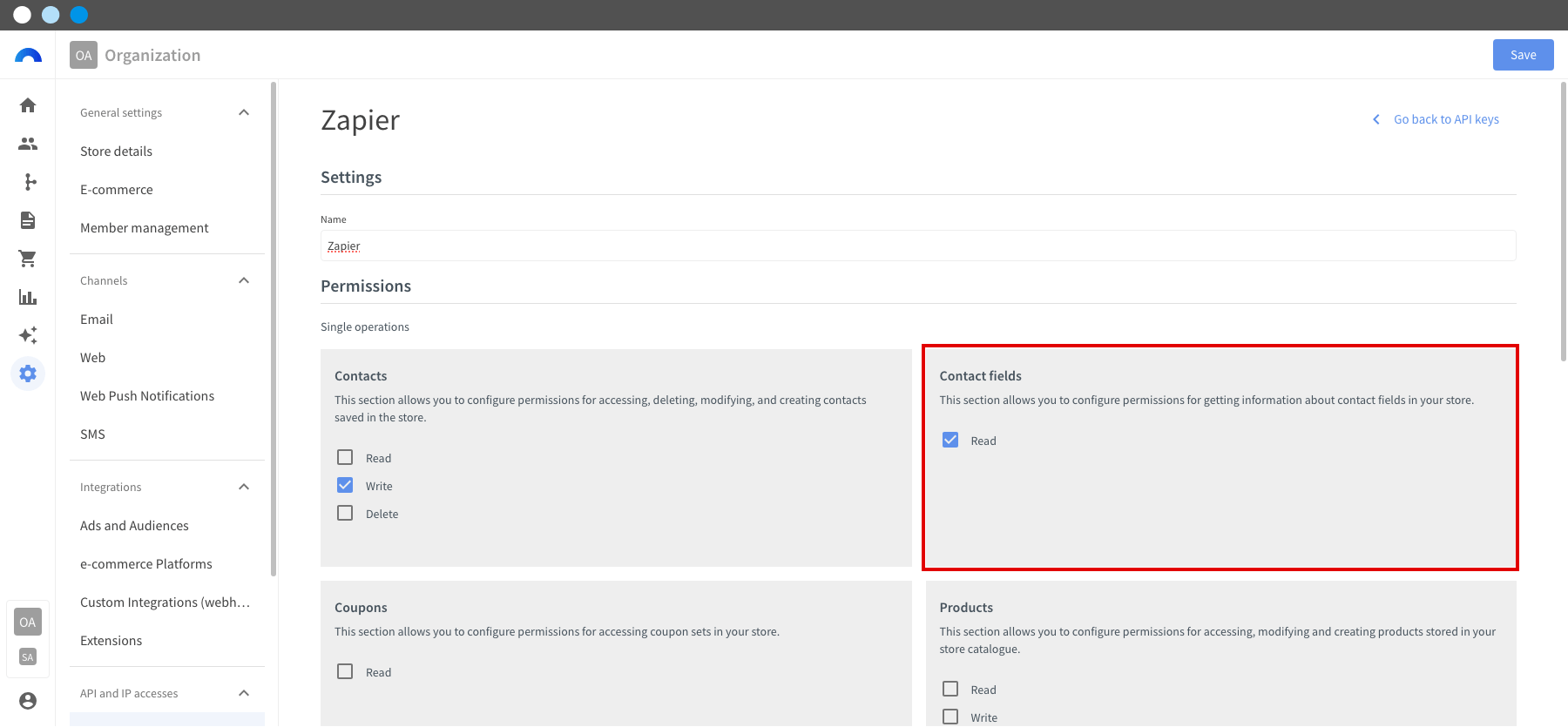Open the user profile icon
Screen dimensions: 1568x727
pyautogui.click(x=28, y=701)
